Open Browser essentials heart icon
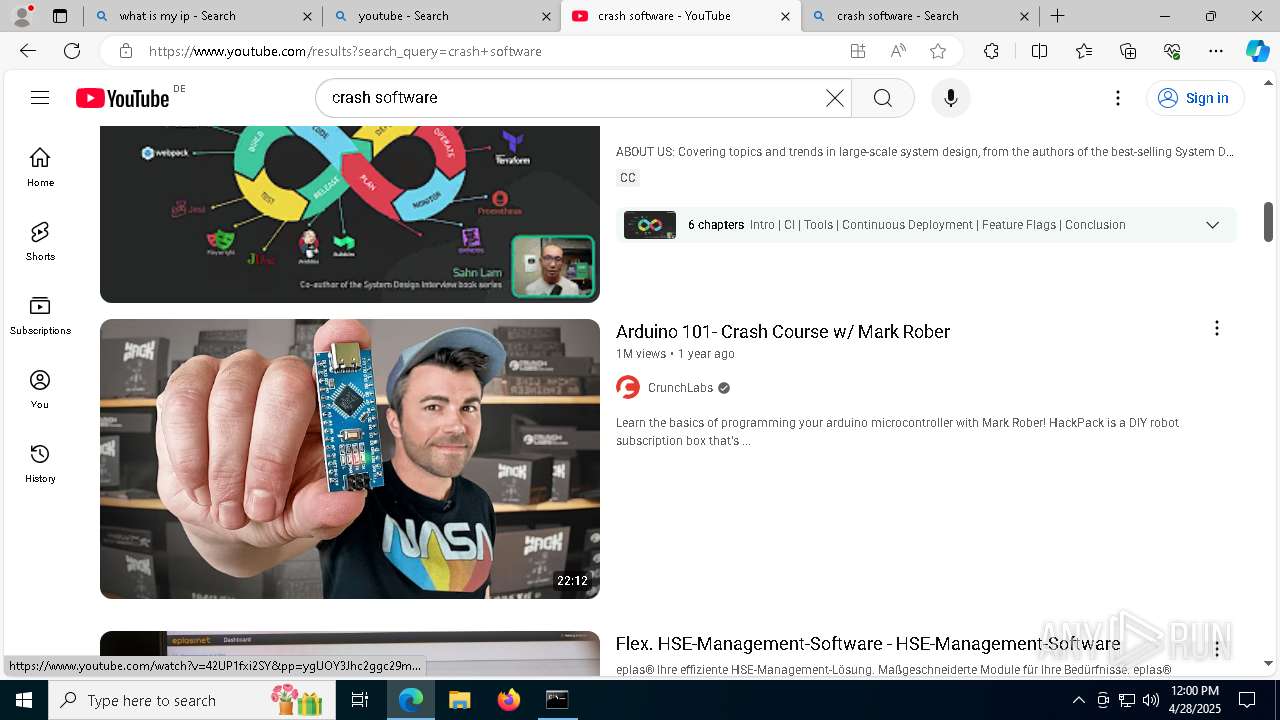 pos(1172,51)
